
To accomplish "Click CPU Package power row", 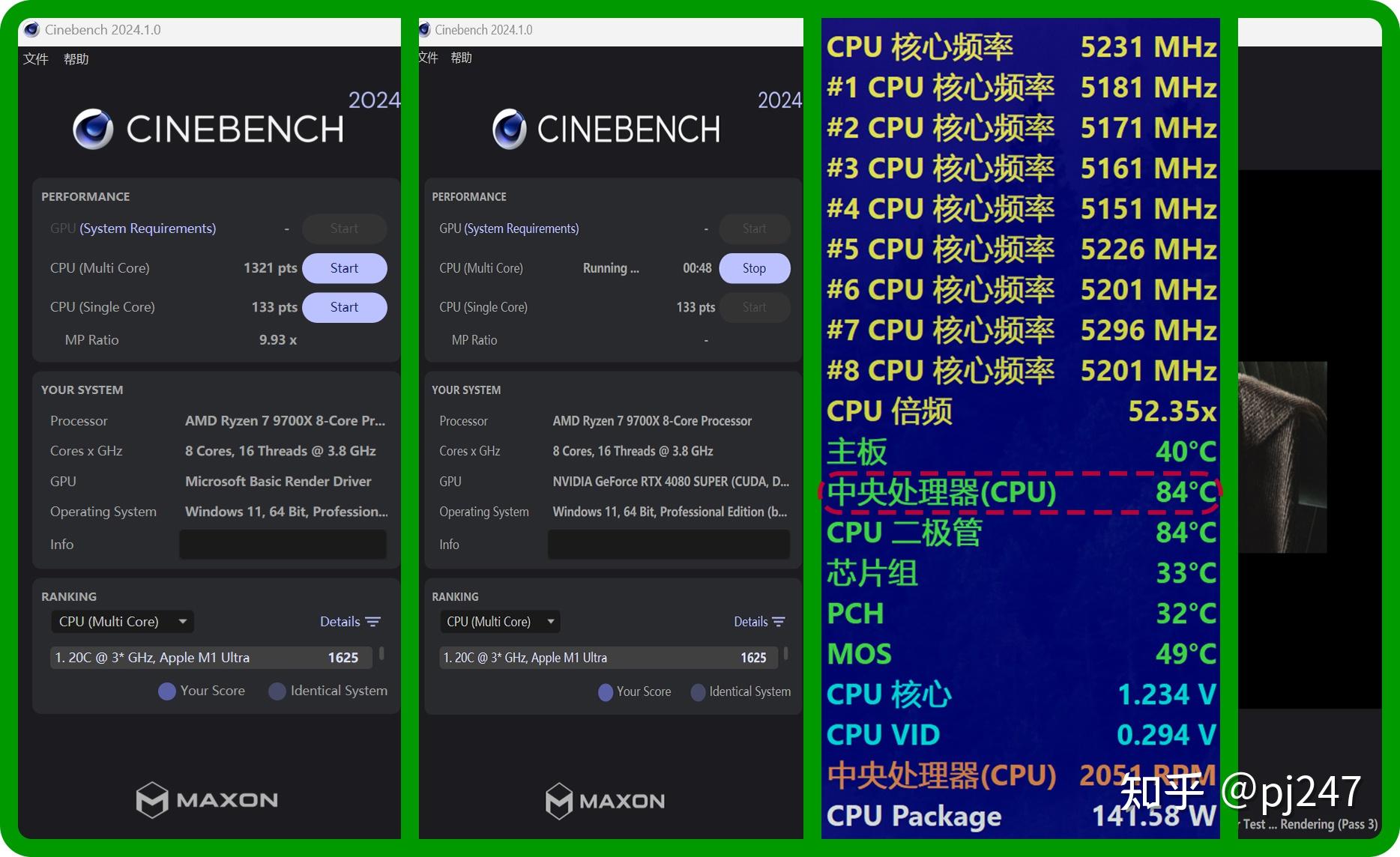I will click(x=1021, y=816).
